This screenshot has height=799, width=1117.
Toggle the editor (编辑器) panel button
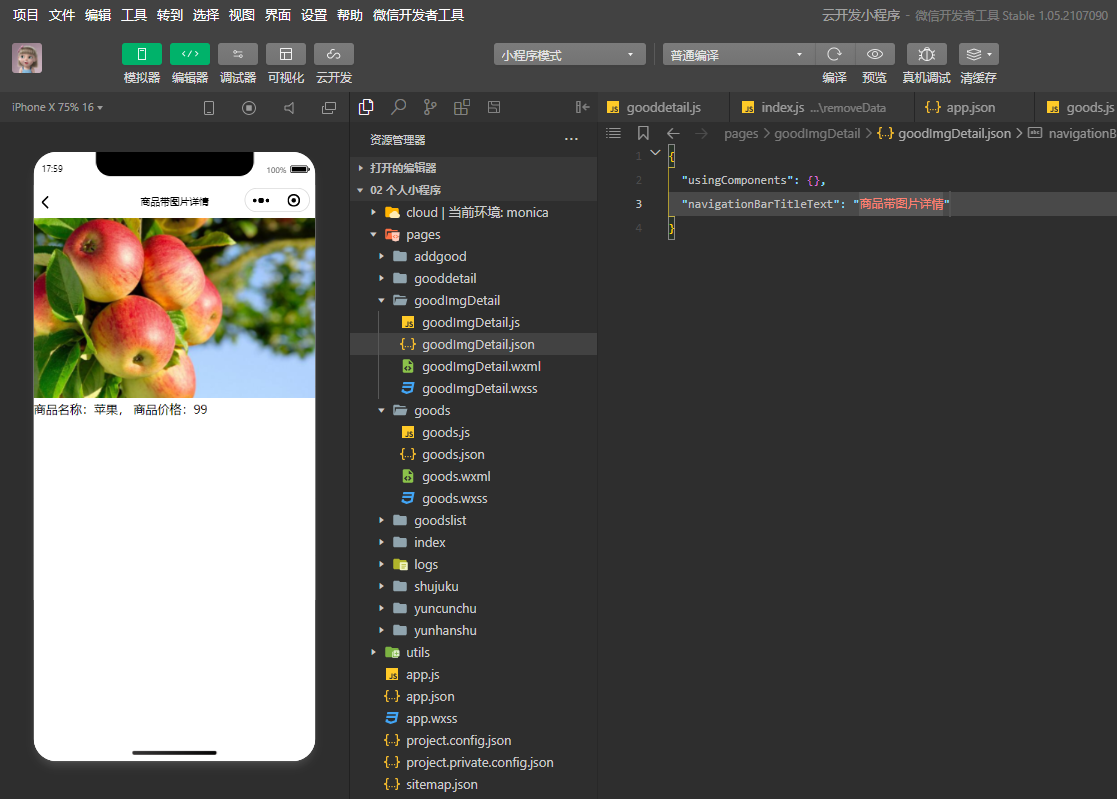(189, 54)
